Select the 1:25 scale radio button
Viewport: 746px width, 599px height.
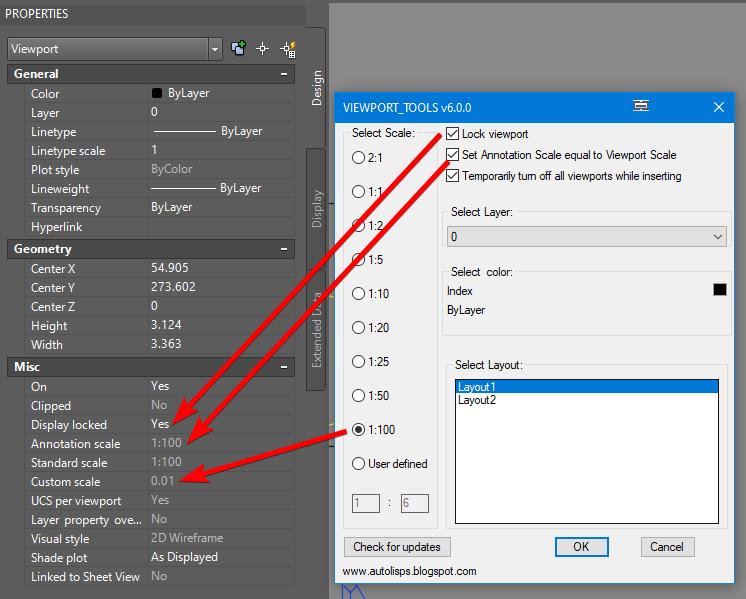point(358,362)
